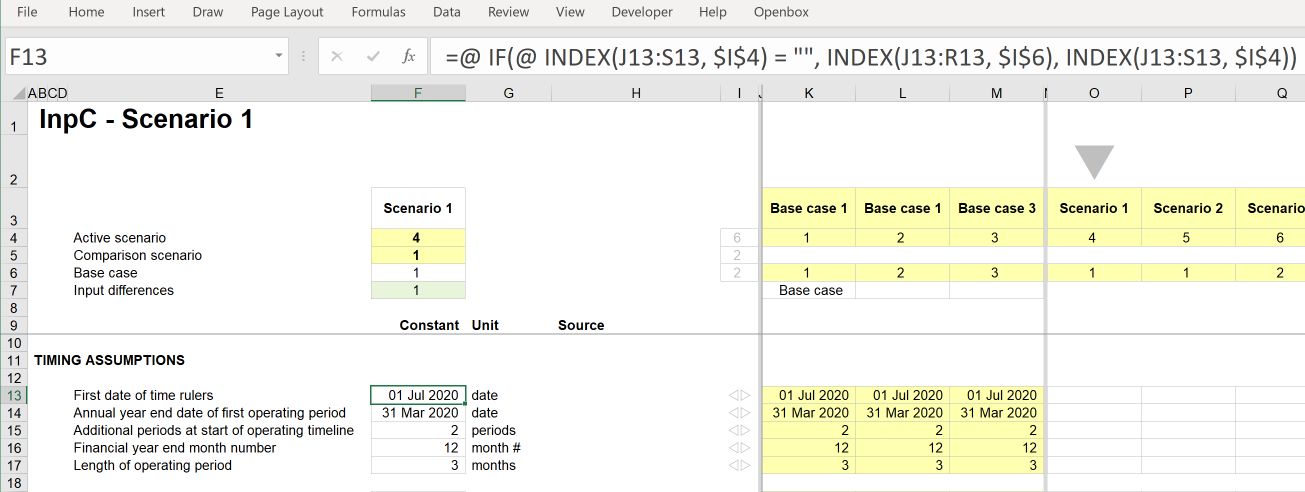Select K13 cell with 01 Jul 2020
This screenshot has width=1305, height=492.
pyautogui.click(x=809, y=395)
